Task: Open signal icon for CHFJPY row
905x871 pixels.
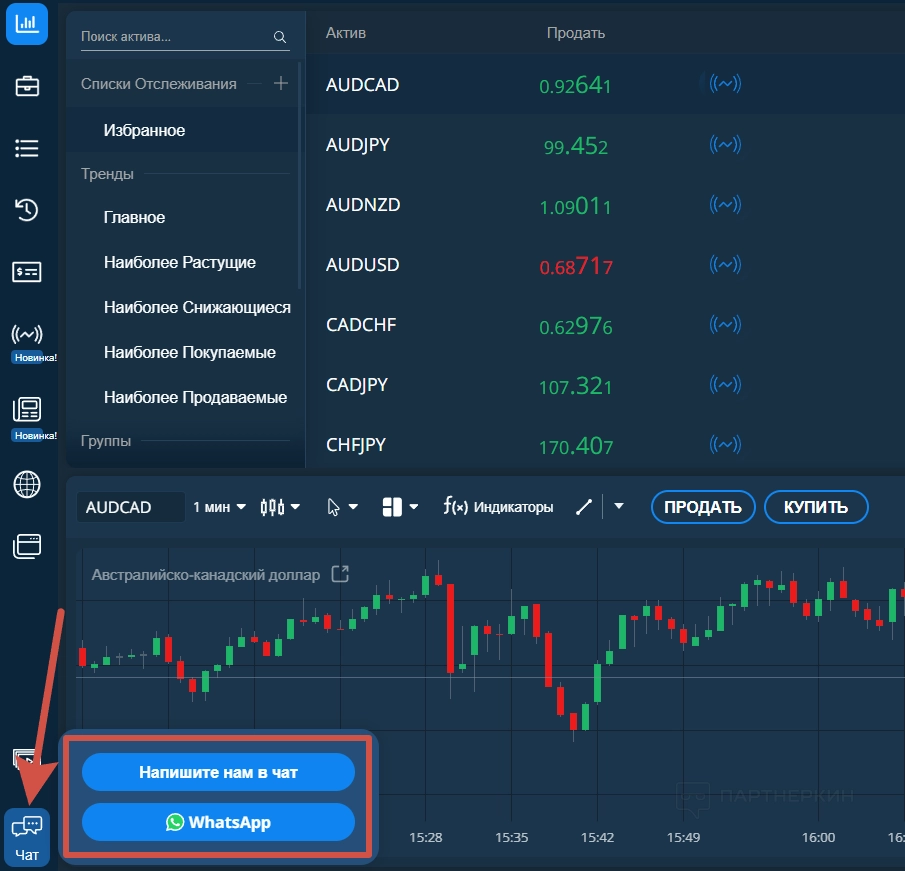Action: coord(725,444)
